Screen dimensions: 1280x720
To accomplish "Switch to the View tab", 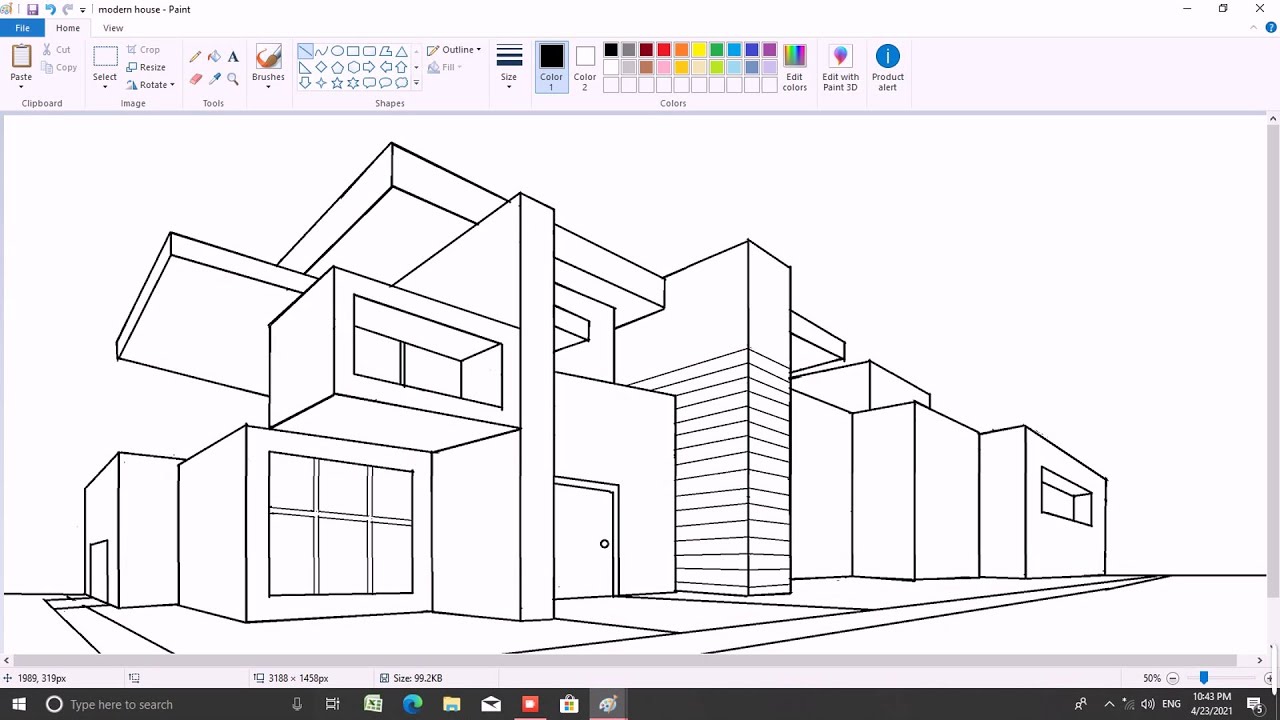I will point(113,28).
